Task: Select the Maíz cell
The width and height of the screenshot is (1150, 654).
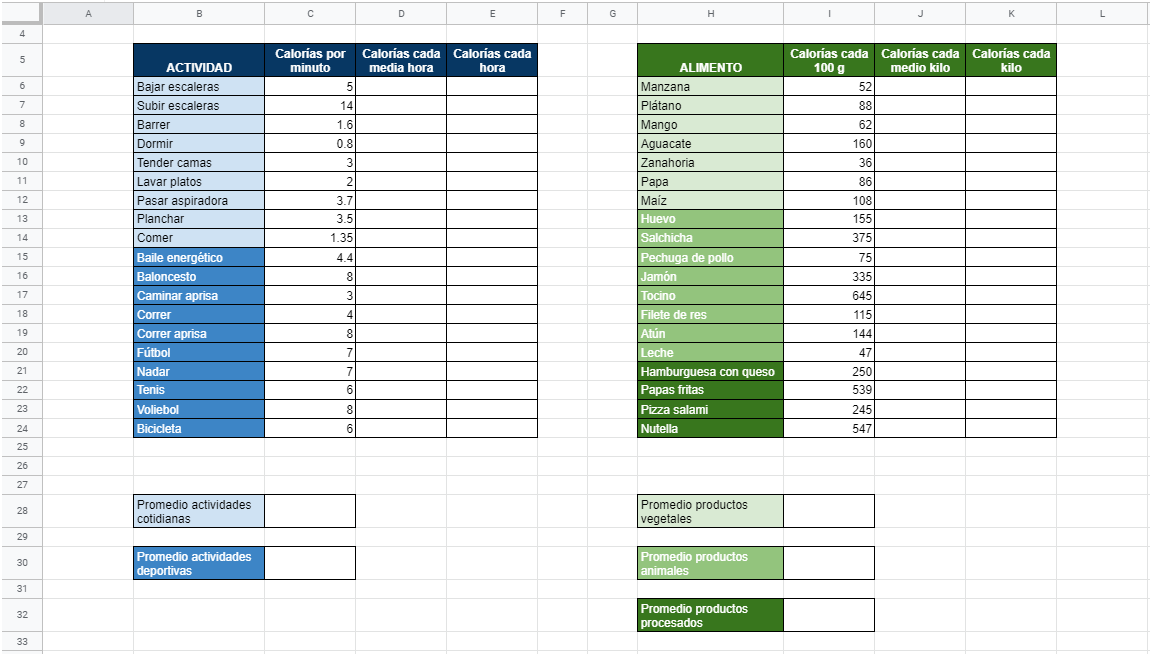Action: 711,201
